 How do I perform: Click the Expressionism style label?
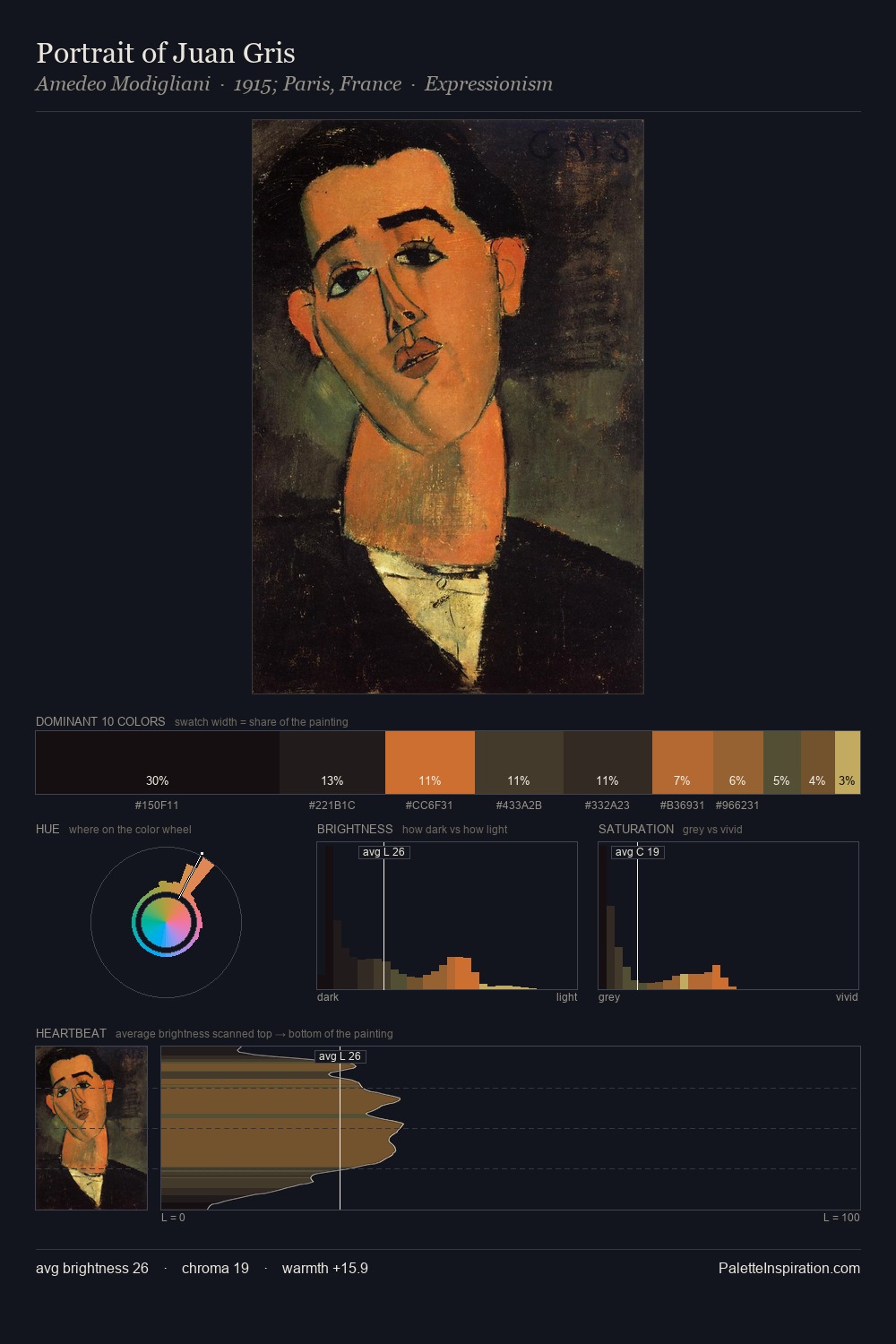pos(488,84)
